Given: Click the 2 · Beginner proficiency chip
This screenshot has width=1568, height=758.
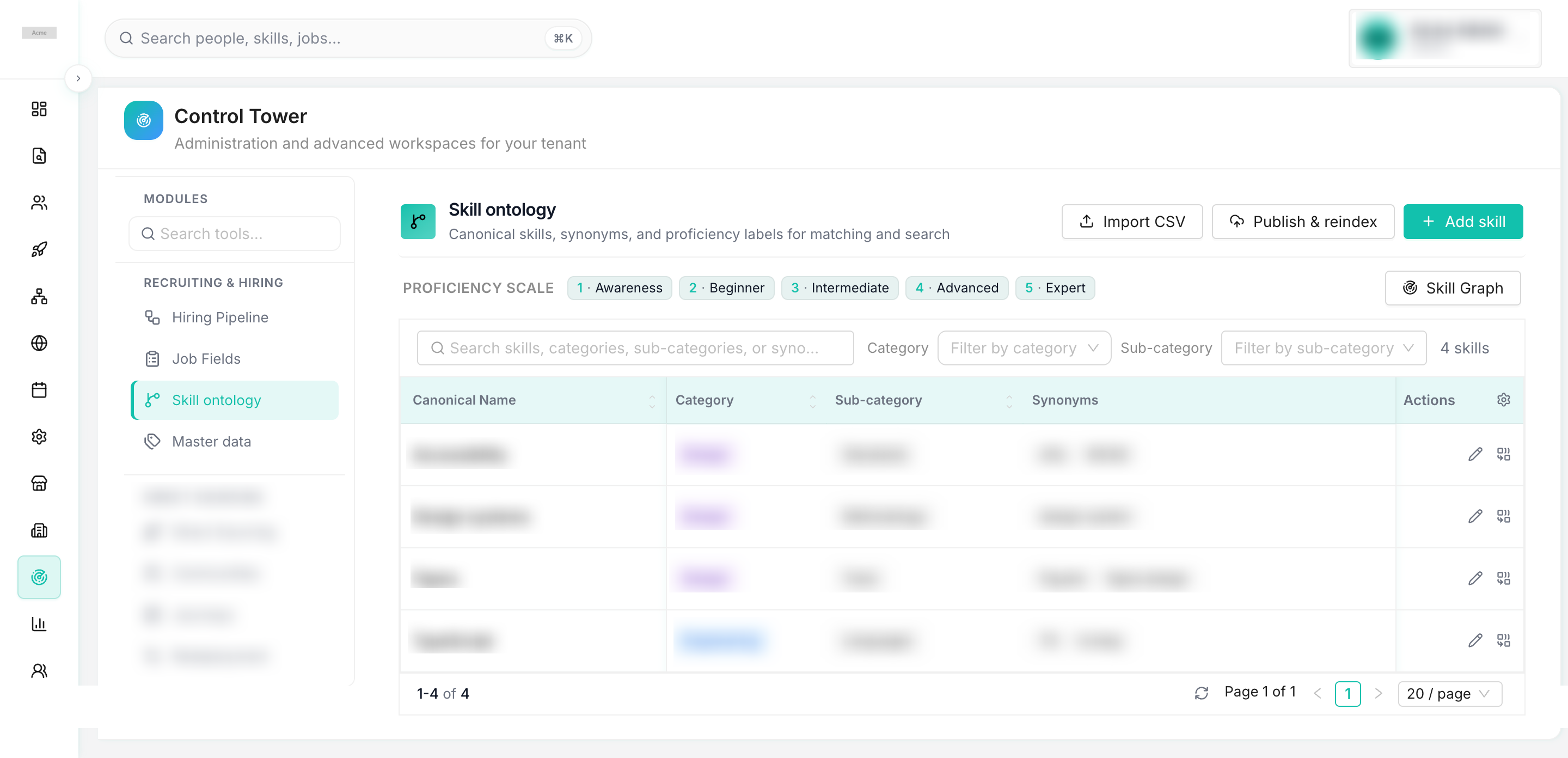Looking at the screenshot, I should (726, 288).
